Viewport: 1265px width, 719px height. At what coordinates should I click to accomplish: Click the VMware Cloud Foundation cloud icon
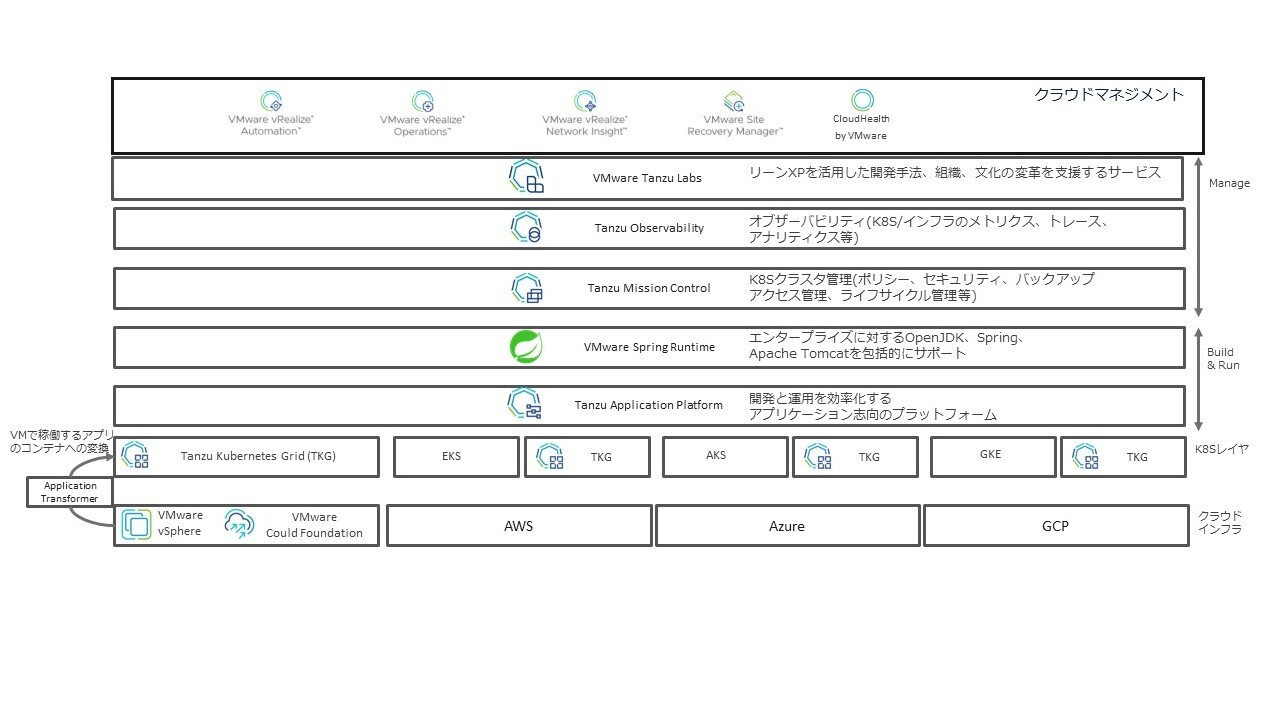click(x=239, y=525)
